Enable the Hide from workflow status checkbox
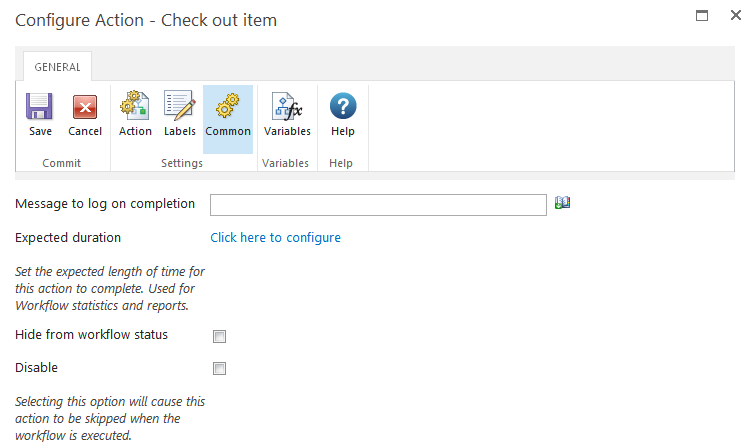 220,336
